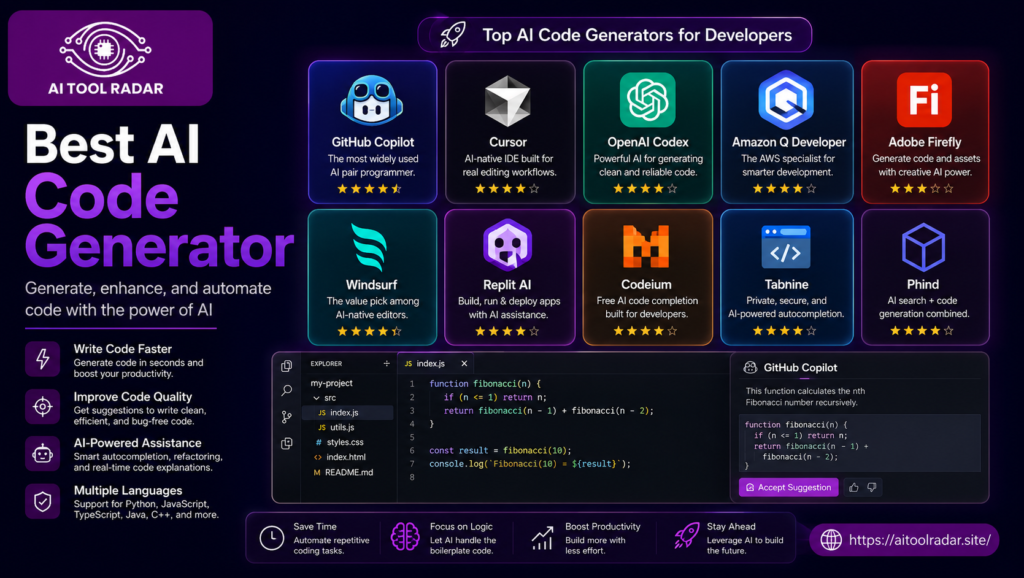Click the Tabnine code window logo
The width and height of the screenshot is (1024, 578).
pyautogui.click(x=786, y=247)
